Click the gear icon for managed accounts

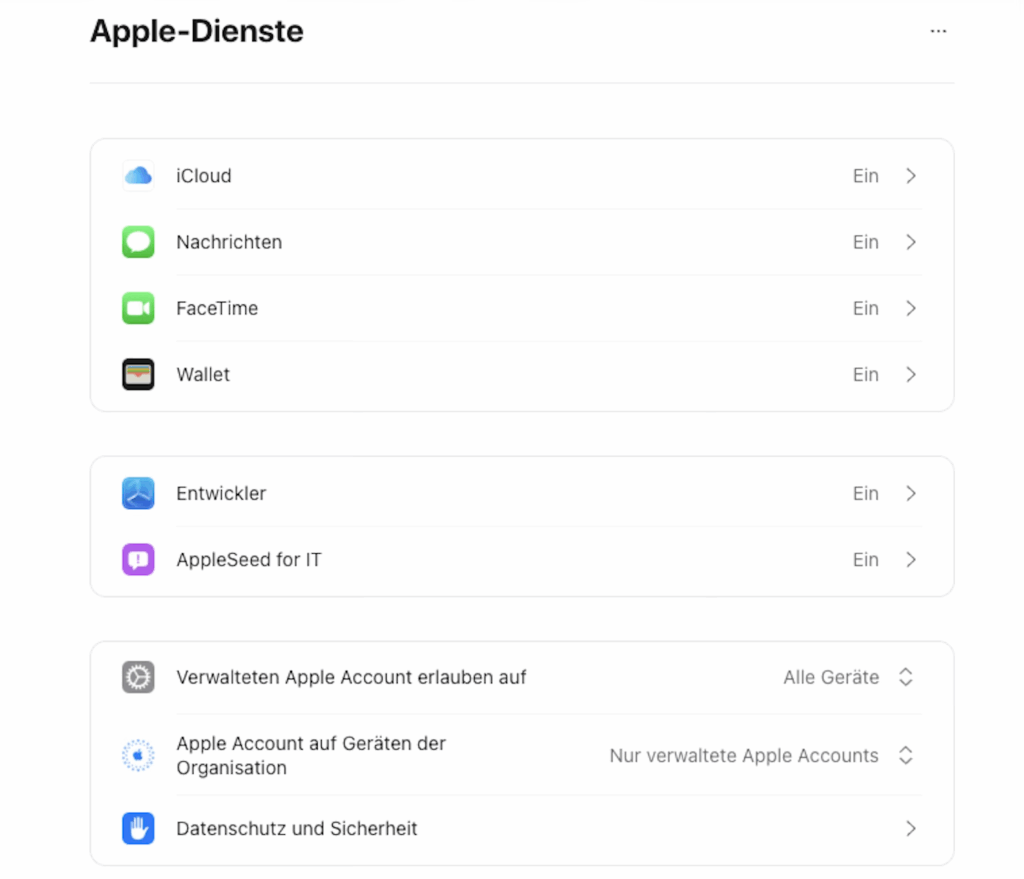(x=138, y=677)
